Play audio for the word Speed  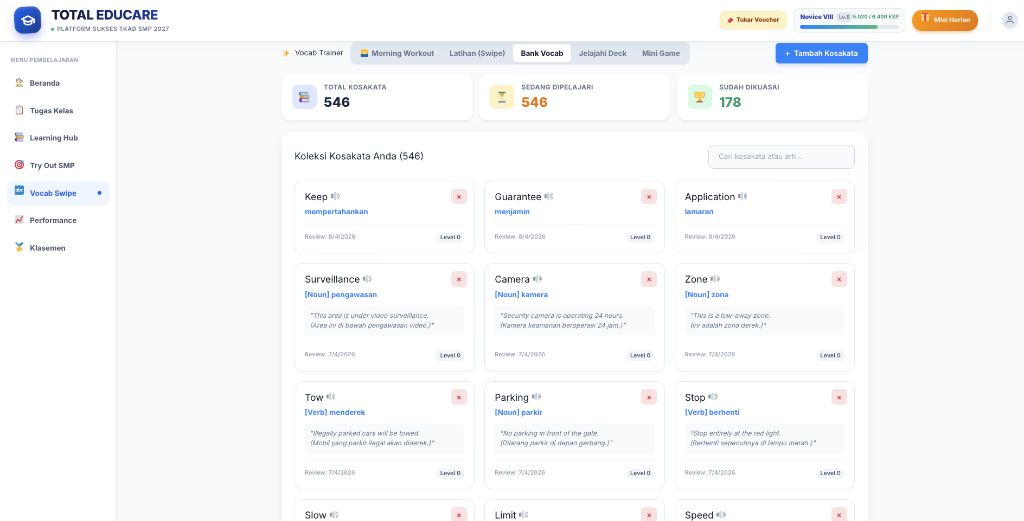(x=722, y=515)
